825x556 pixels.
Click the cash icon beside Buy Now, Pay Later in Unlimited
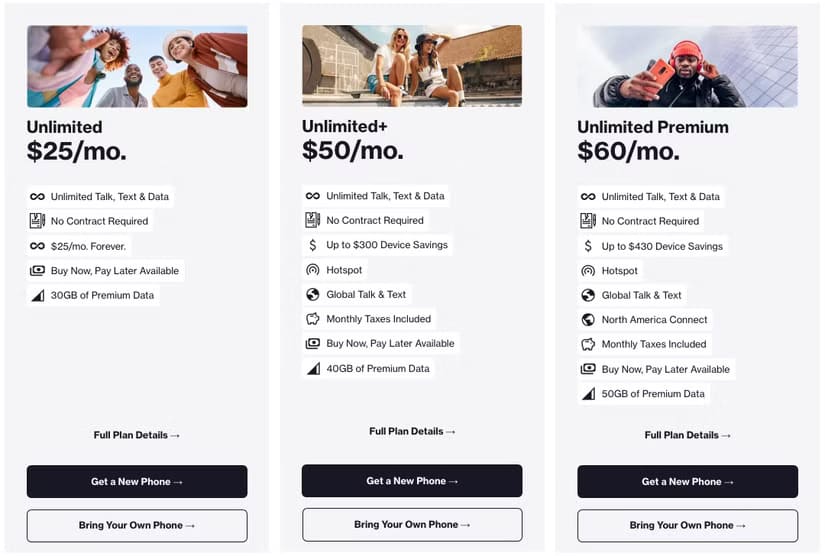click(x=37, y=271)
